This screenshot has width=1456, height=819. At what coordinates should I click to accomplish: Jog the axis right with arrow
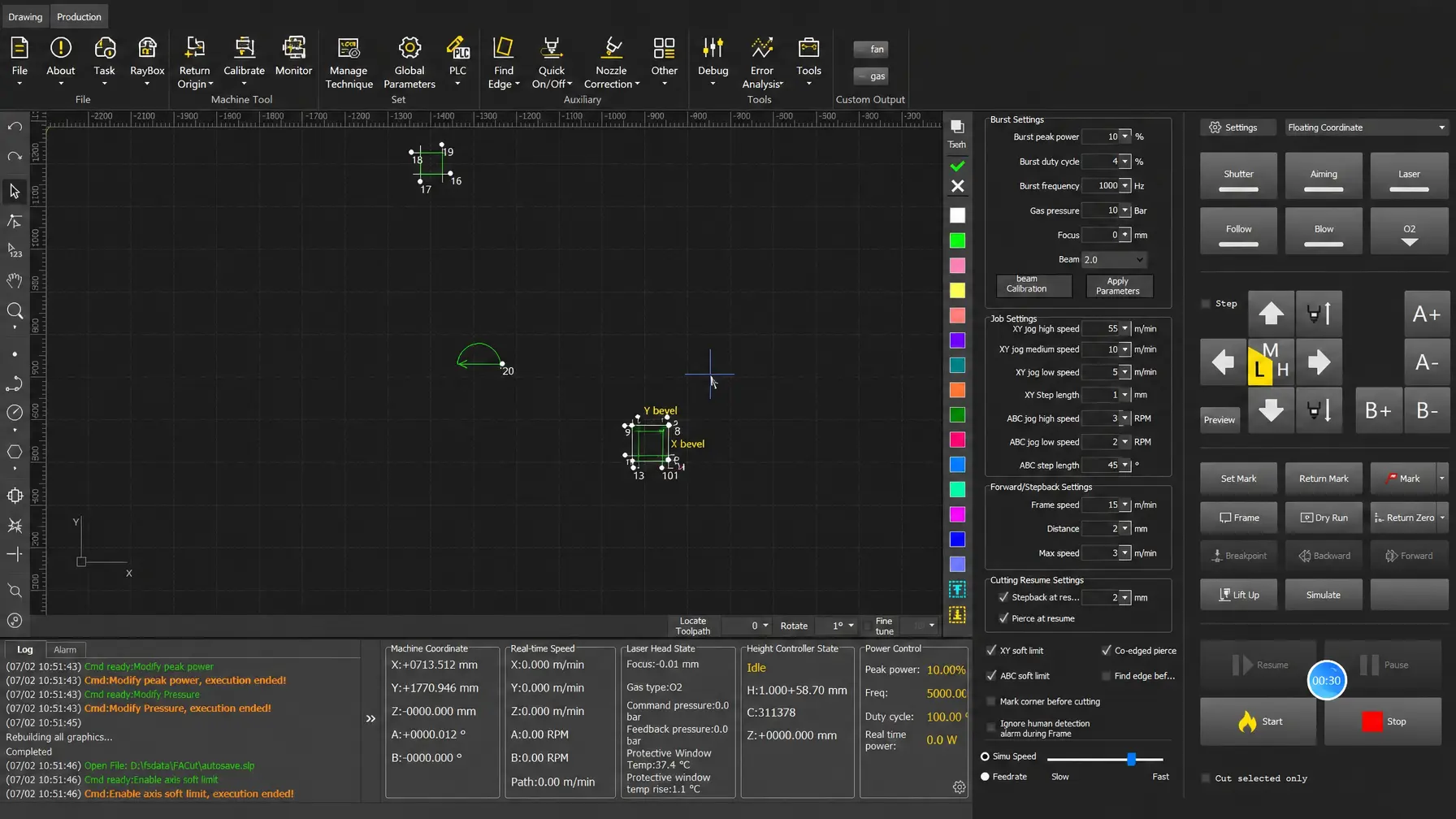[1319, 362]
